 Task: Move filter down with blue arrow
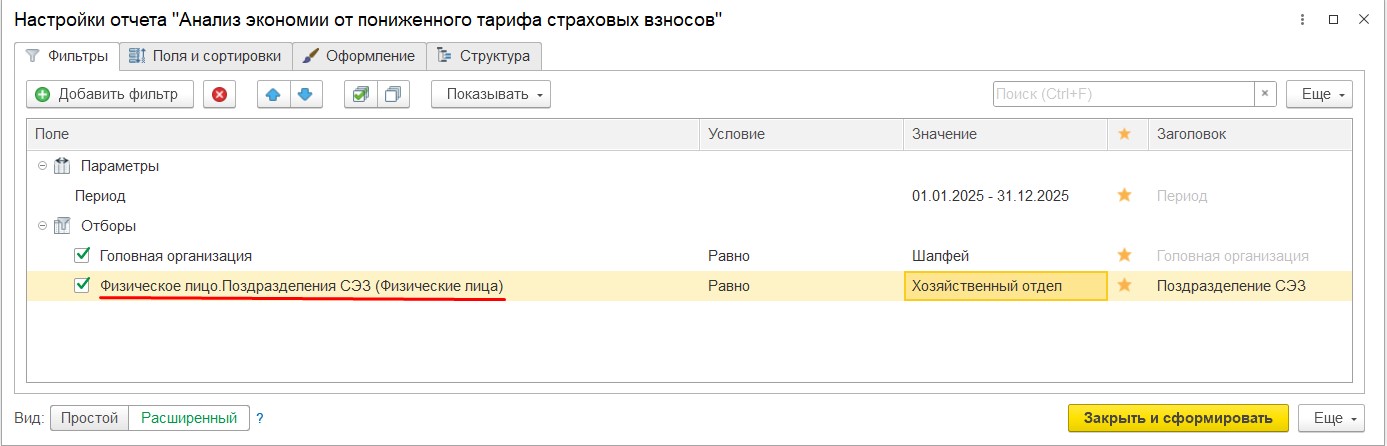point(304,95)
